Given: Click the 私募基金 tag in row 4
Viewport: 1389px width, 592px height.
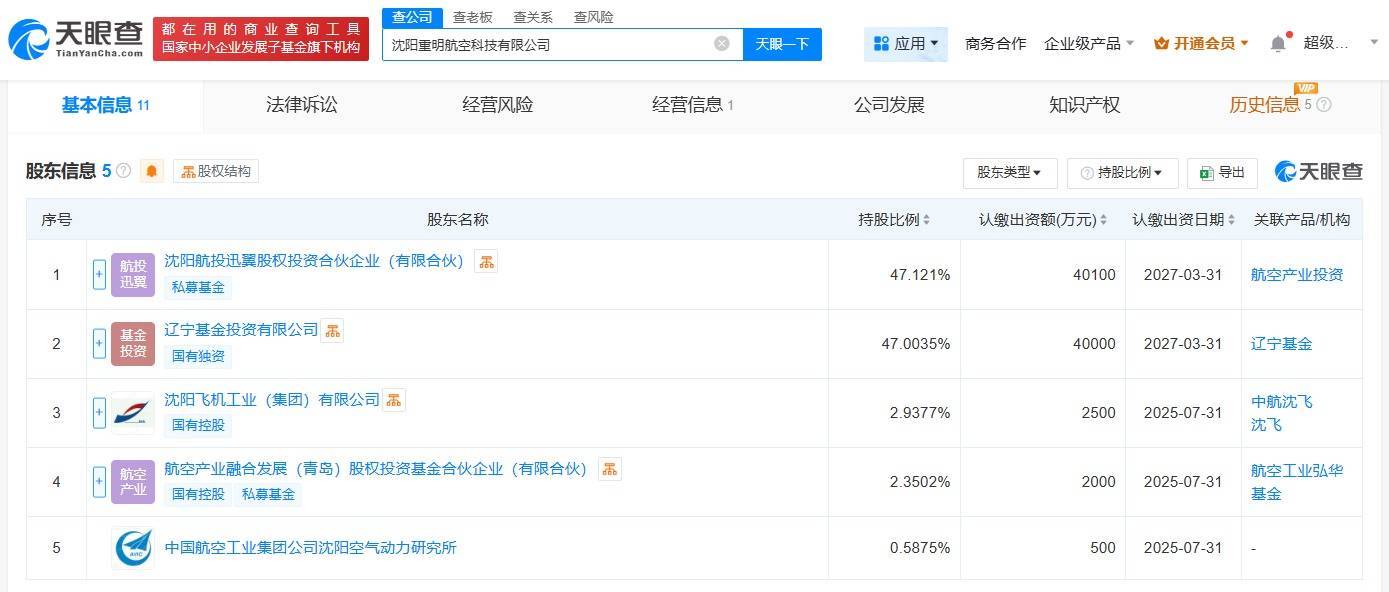Looking at the screenshot, I should pos(269,494).
